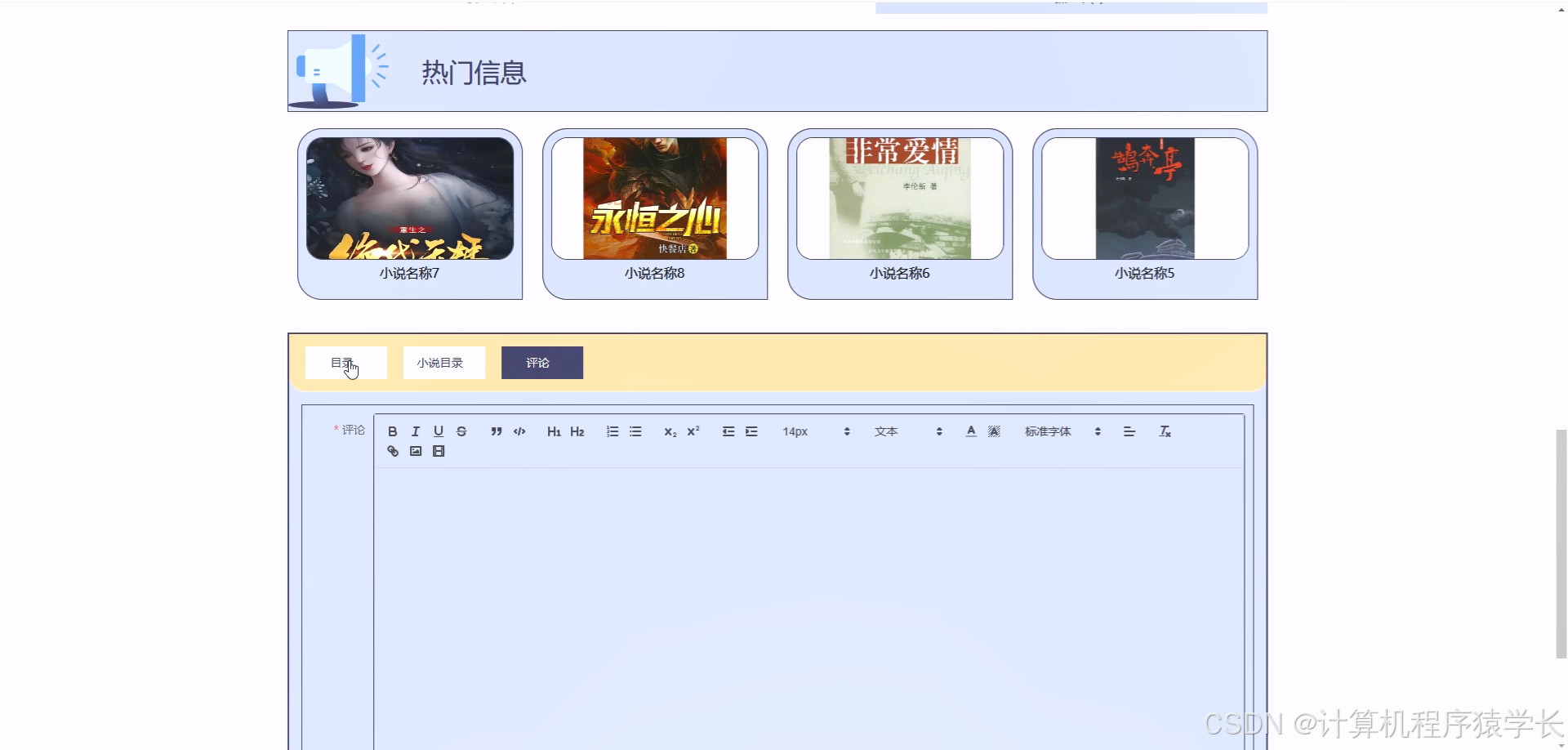Select the 永恒之心 book cover thumbnail
The image size is (1568, 750).
click(654, 198)
